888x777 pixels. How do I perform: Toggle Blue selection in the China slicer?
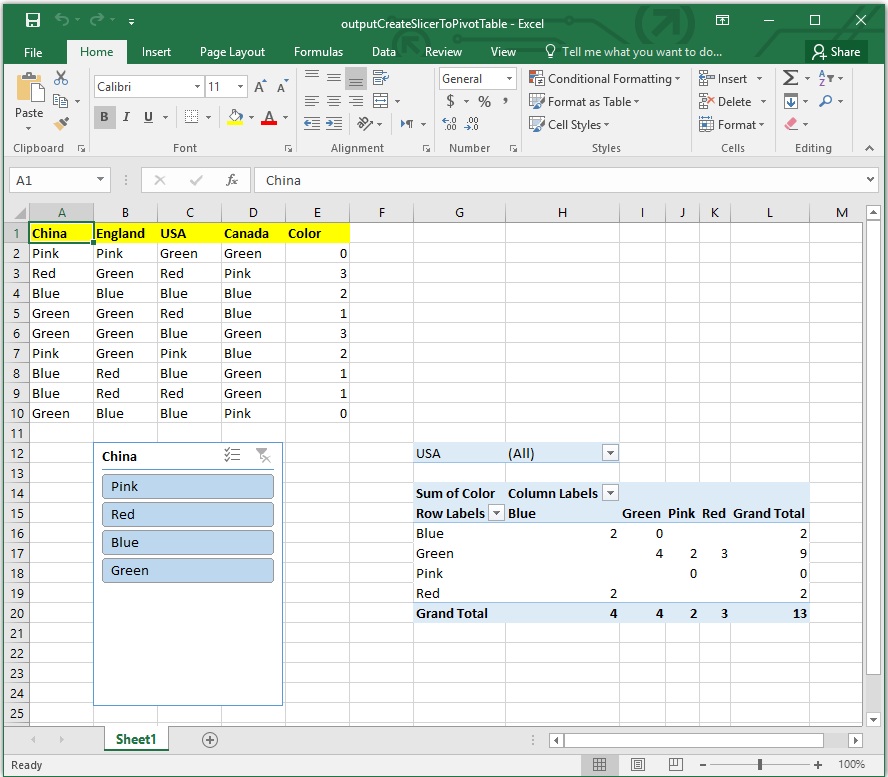click(188, 542)
